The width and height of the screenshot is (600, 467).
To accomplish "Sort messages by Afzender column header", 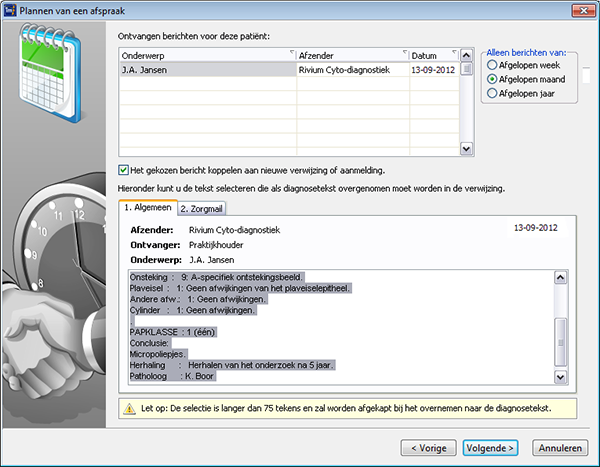I will point(353,56).
